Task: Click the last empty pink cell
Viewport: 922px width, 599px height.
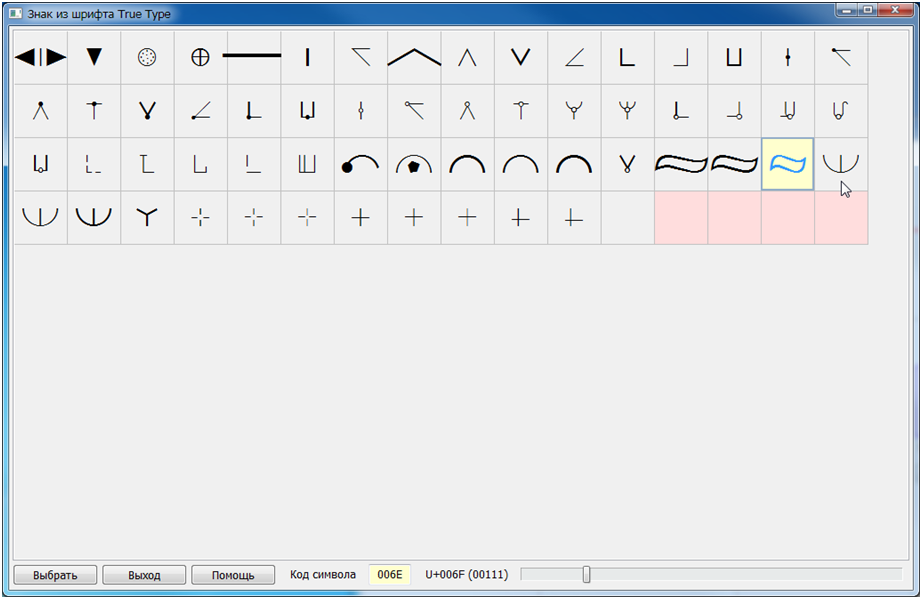Action: pos(841,217)
